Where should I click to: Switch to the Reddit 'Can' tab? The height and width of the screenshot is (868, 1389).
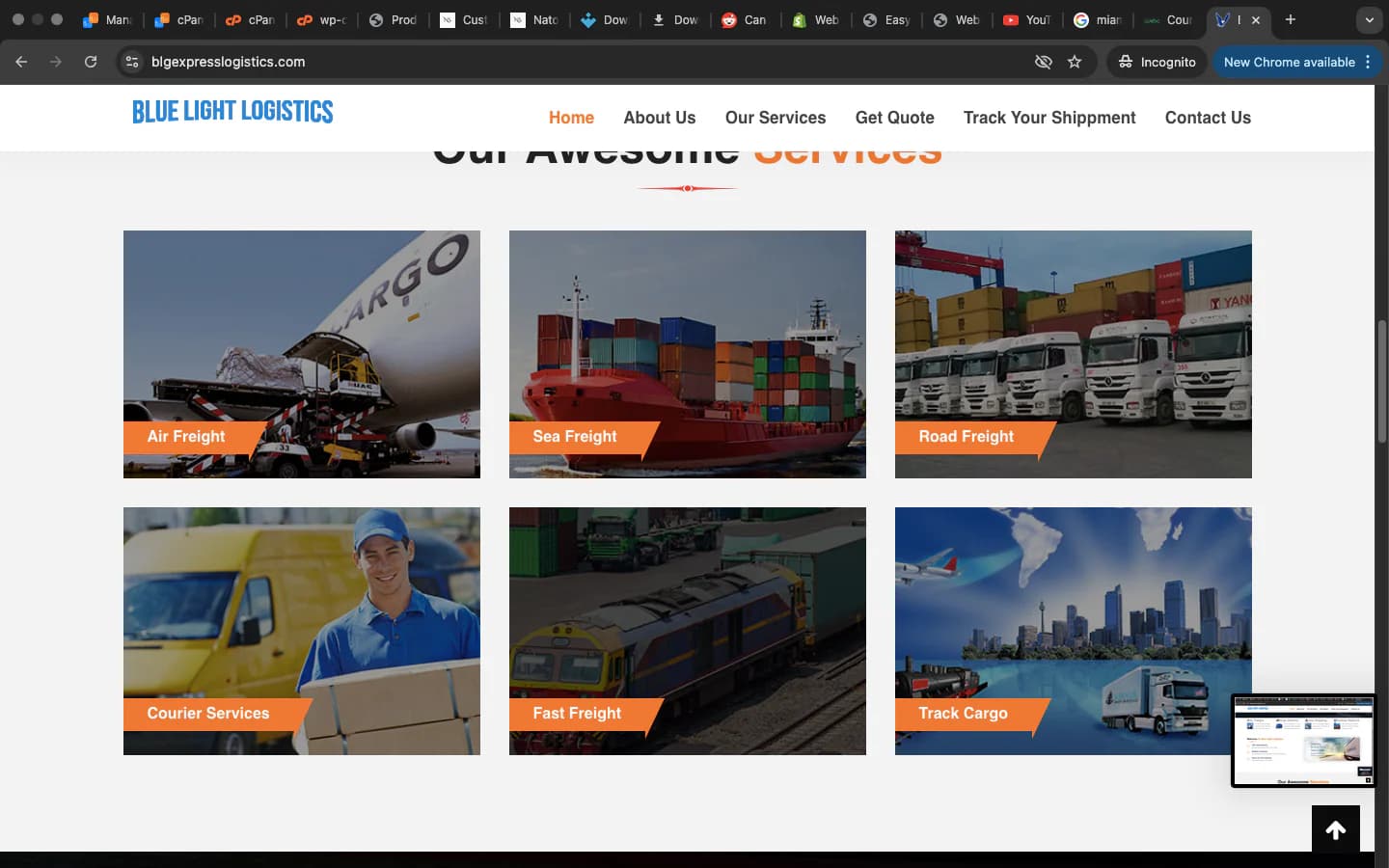(745, 19)
